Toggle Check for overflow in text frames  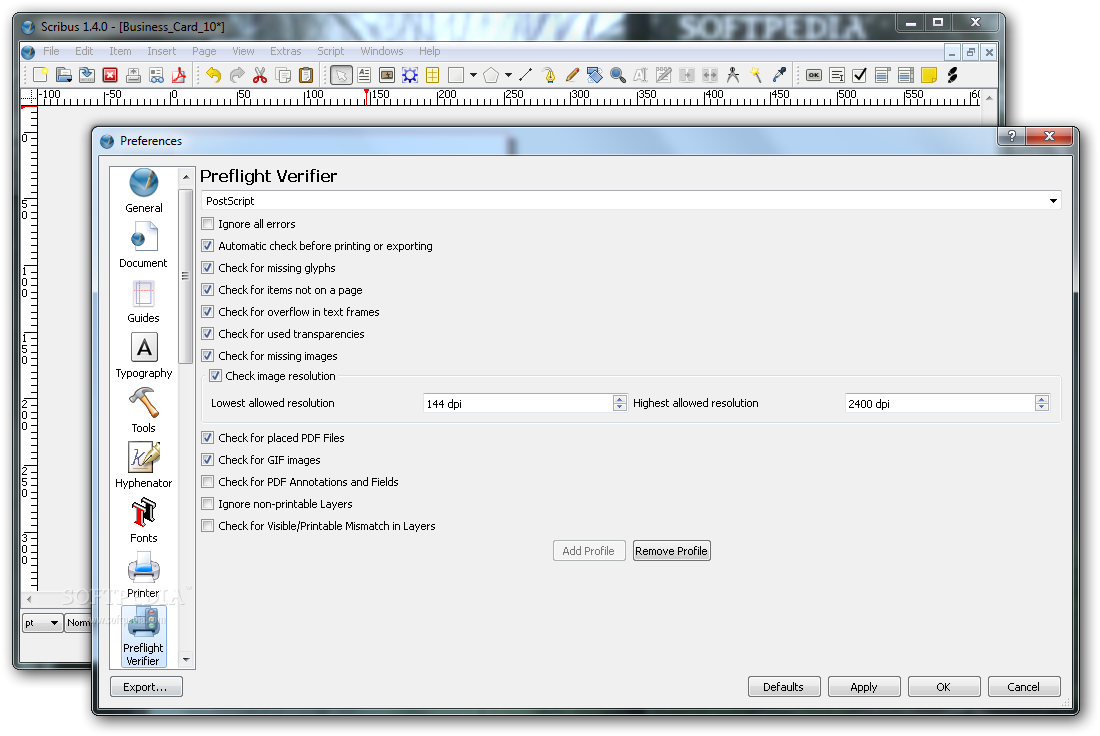coord(208,312)
